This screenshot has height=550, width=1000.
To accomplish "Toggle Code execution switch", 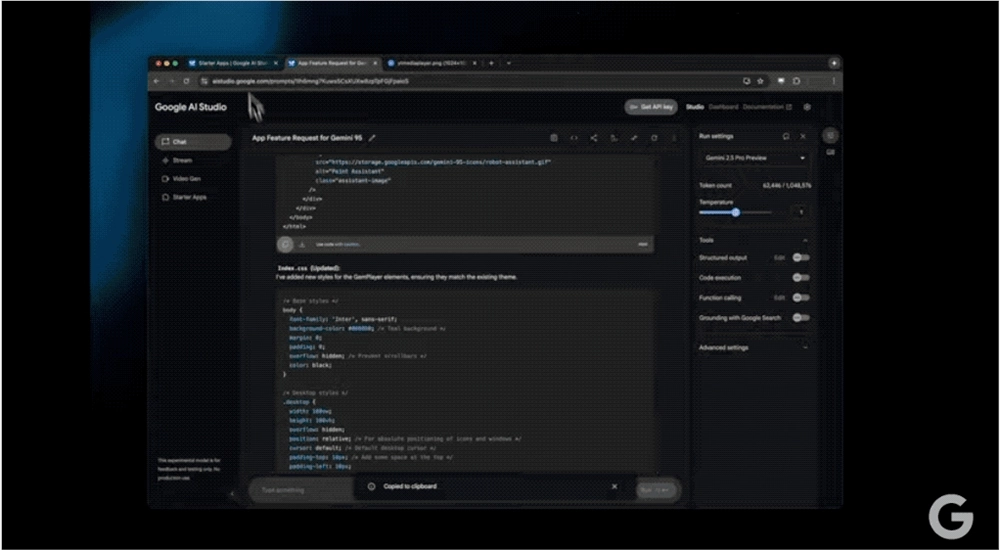I will click(801, 278).
